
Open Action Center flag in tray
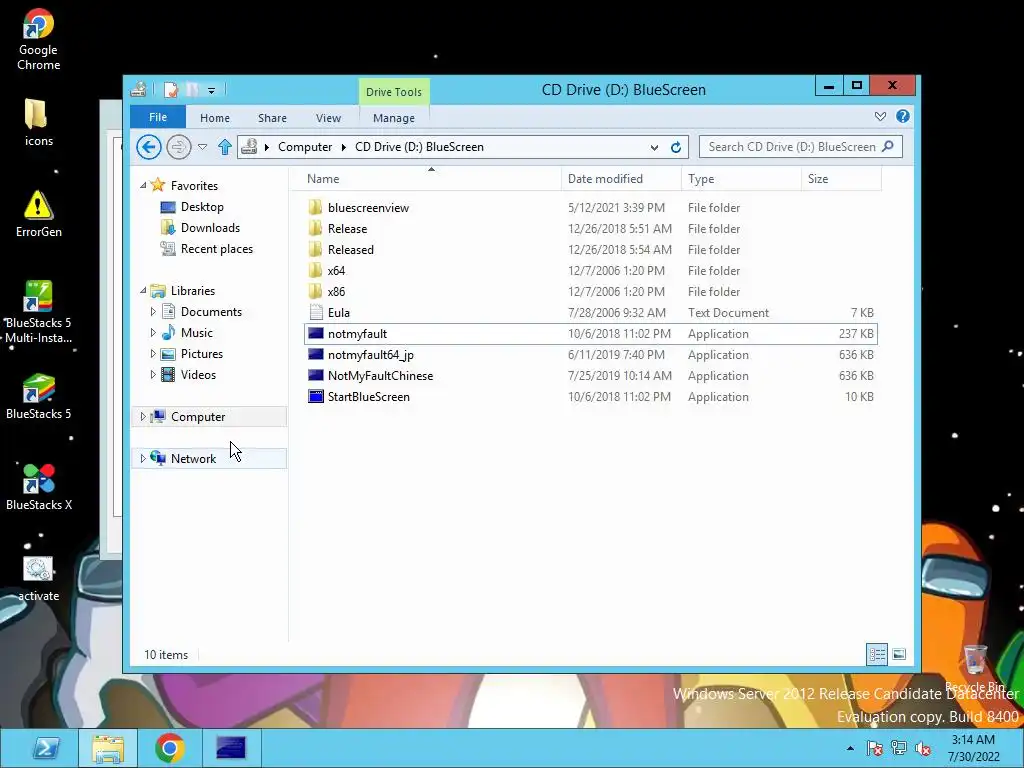click(874, 748)
